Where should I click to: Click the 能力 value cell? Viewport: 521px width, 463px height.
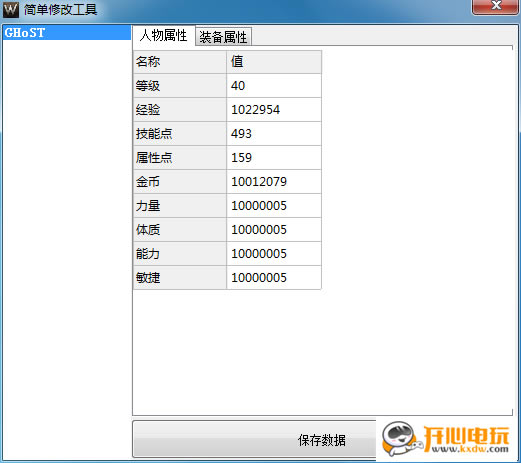pyautogui.click(x=274, y=254)
